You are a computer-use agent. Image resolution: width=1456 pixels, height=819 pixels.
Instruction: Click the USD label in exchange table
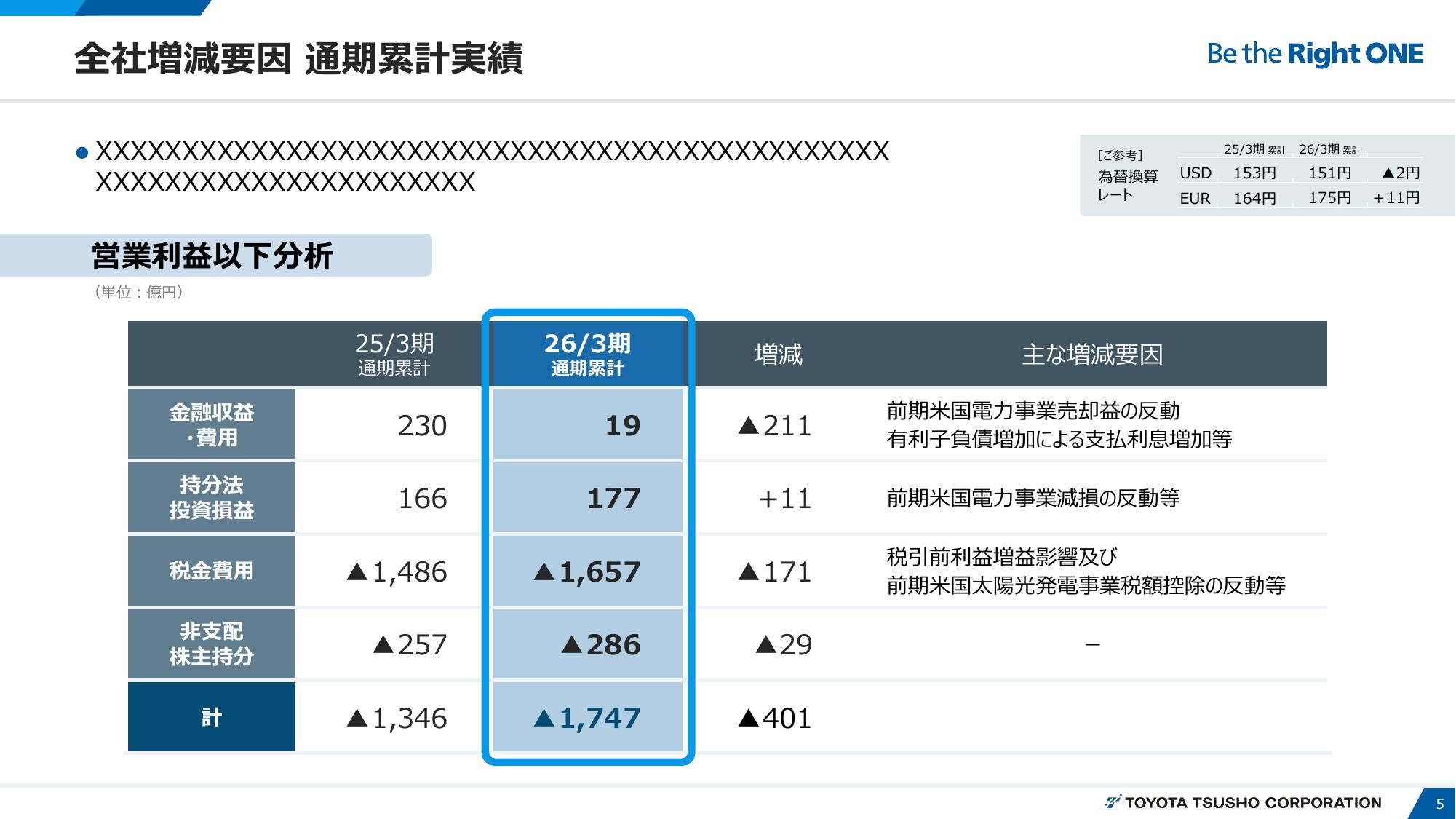1196,173
